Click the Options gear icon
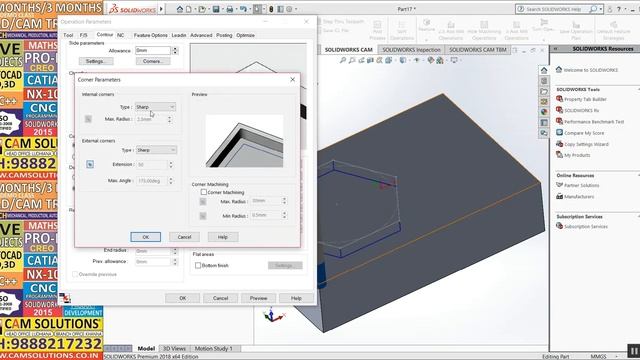This screenshot has height=360, width=640. coord(289,9)
